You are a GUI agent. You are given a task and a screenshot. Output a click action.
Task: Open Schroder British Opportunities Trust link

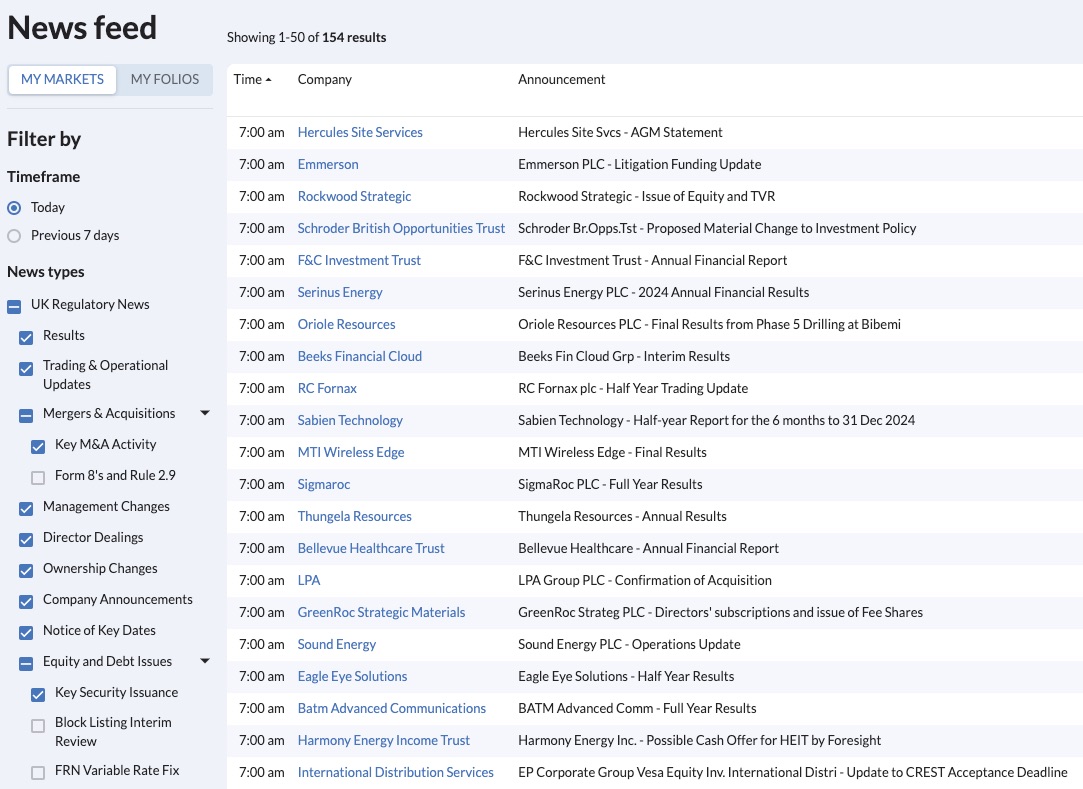point(401,229)
